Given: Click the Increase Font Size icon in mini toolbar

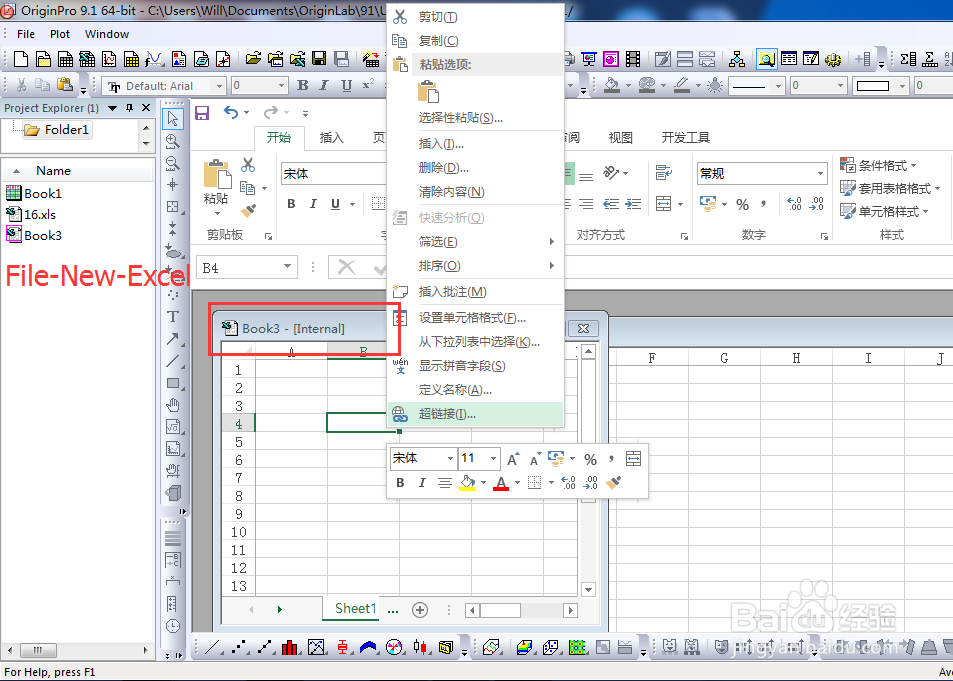Looking at the screenshot, I should point(513,459).
